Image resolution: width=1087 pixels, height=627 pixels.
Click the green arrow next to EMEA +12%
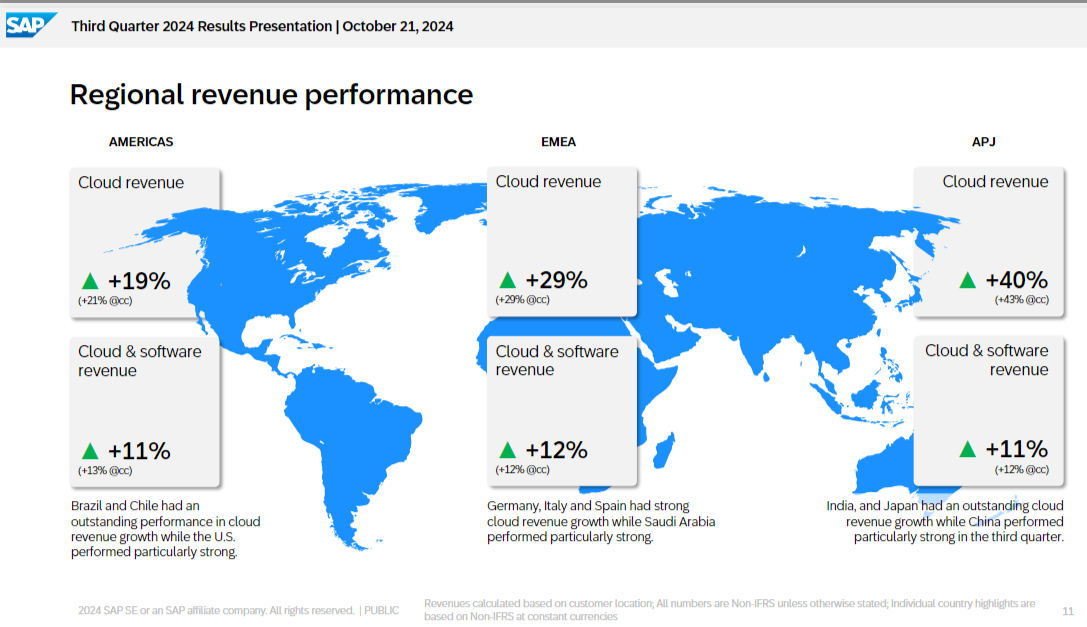(507, 451)
